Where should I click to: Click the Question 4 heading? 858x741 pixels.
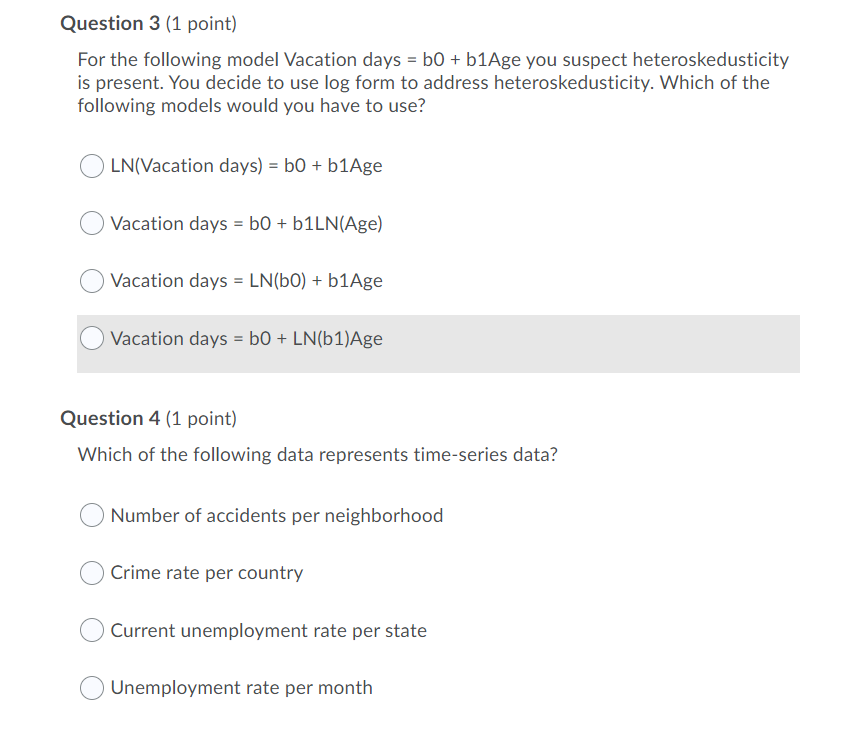click(x=148, y=419)
